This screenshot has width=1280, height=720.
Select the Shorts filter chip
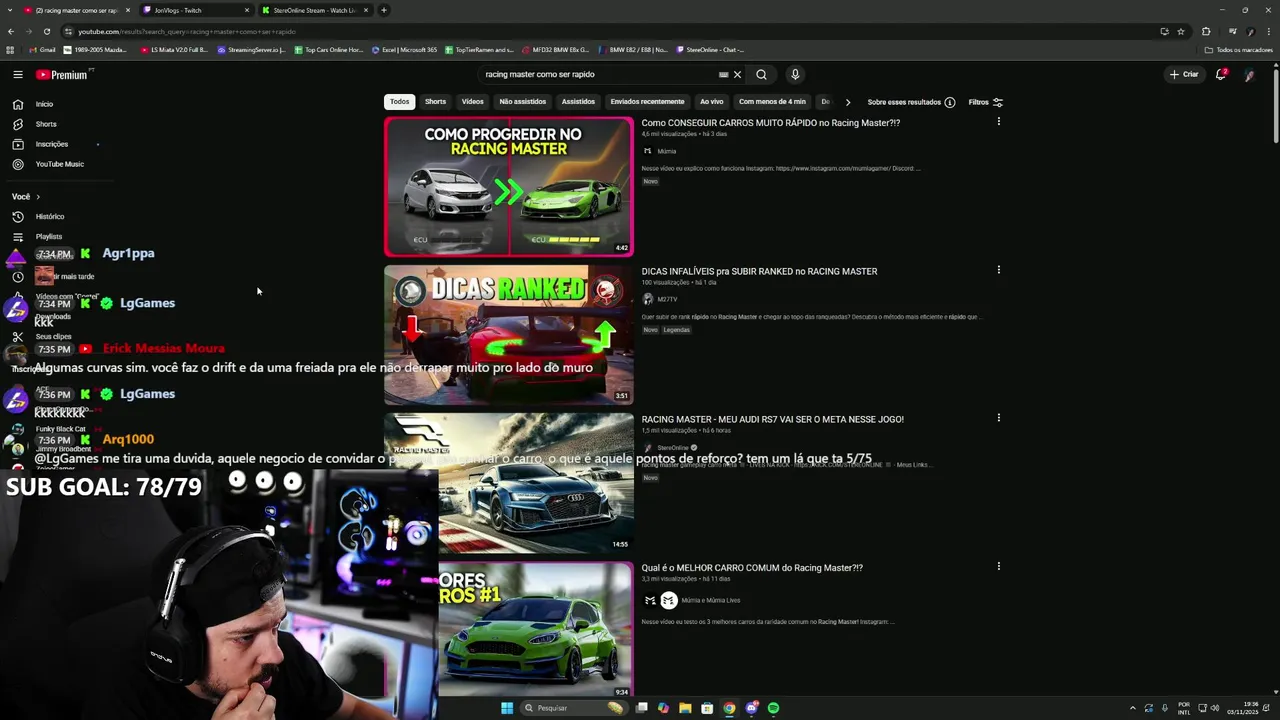tap(435, 102)
